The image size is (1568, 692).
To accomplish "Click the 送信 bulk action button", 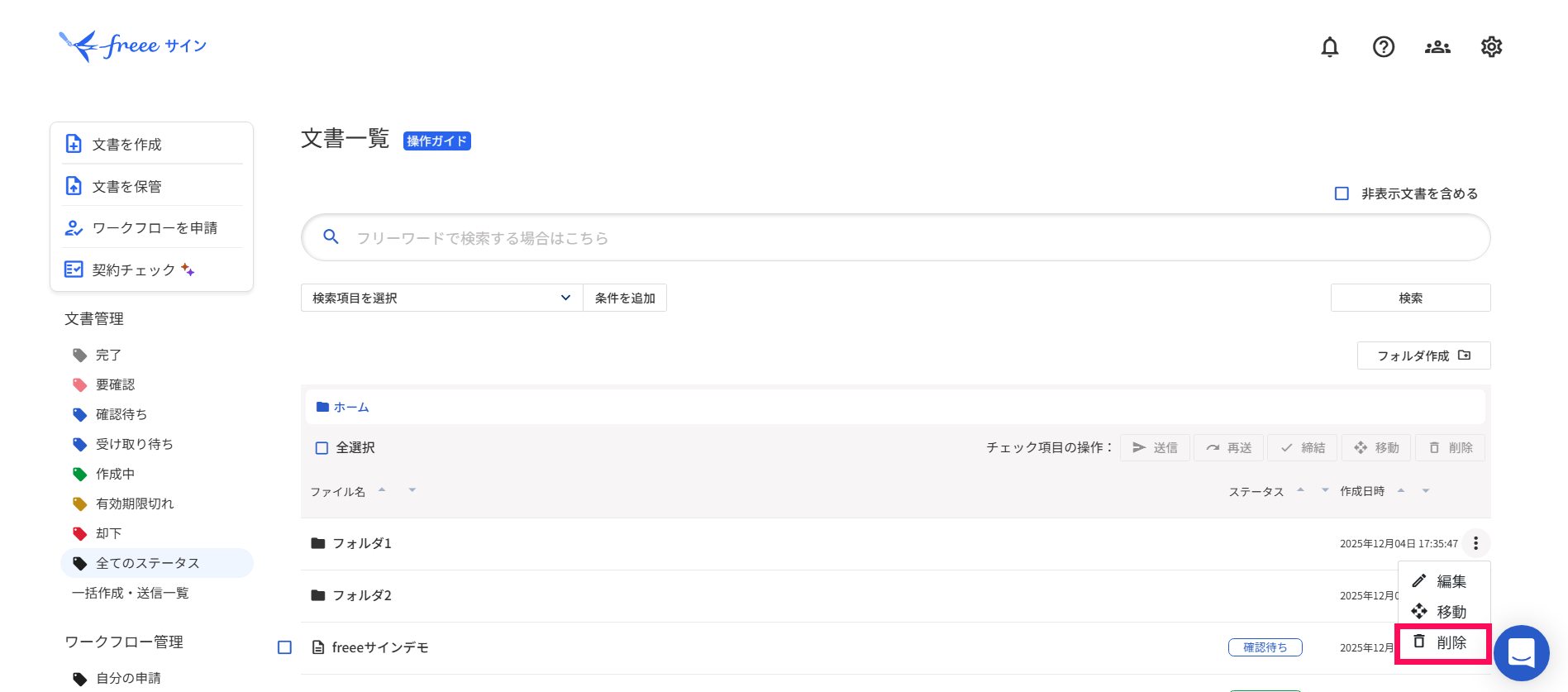I will [x=1155, y=447].
